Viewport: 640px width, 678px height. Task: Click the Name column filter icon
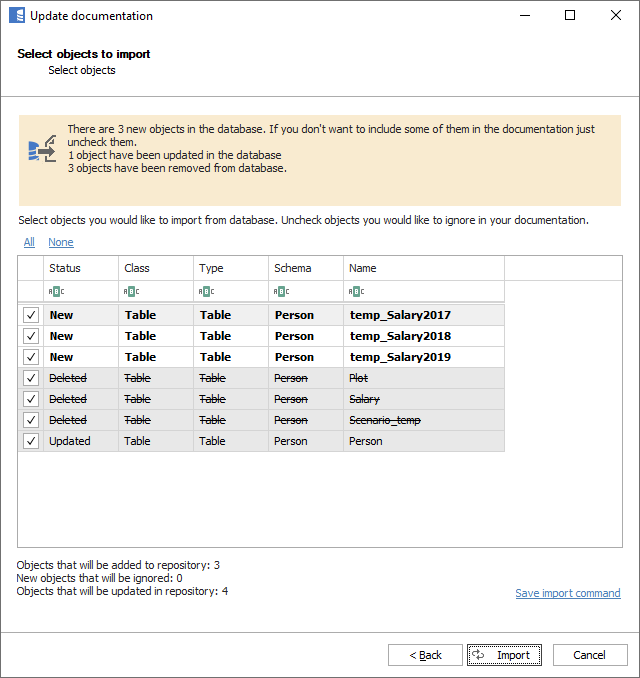pos(356,292)
